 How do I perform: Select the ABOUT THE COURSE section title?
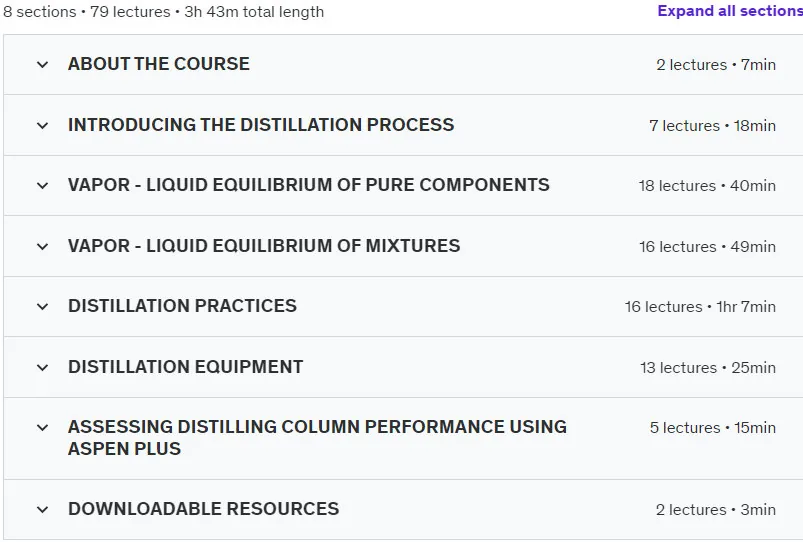coord(159,64)
